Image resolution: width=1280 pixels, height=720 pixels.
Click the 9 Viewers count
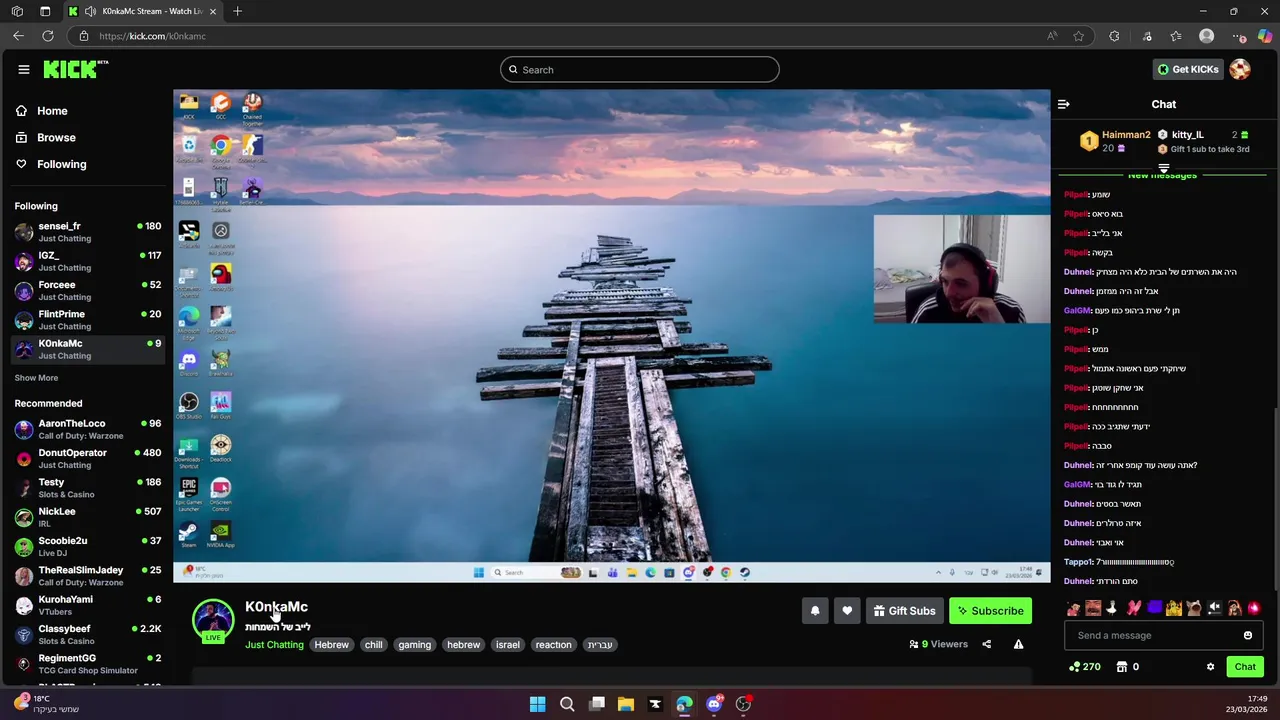click(x=938, y=644)
